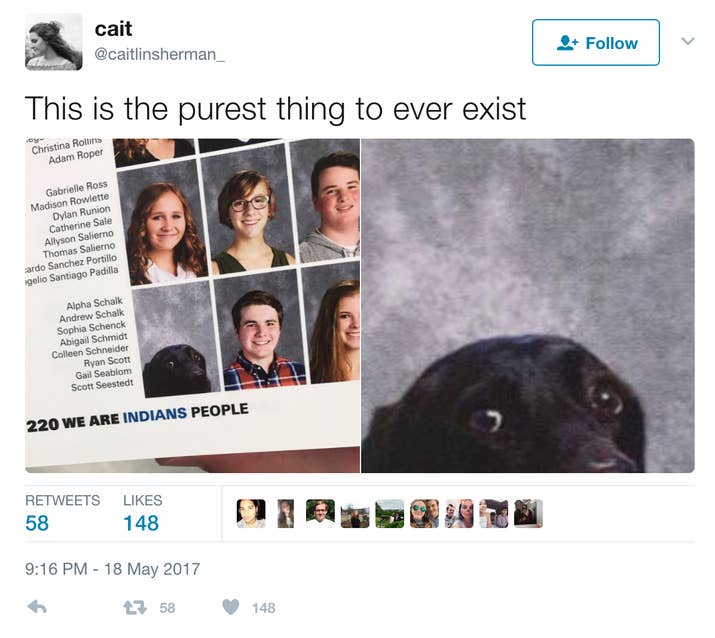This screenshot has width=715, height=638.
Task: Open the first liker's avatar
Action: coord(251,514)
